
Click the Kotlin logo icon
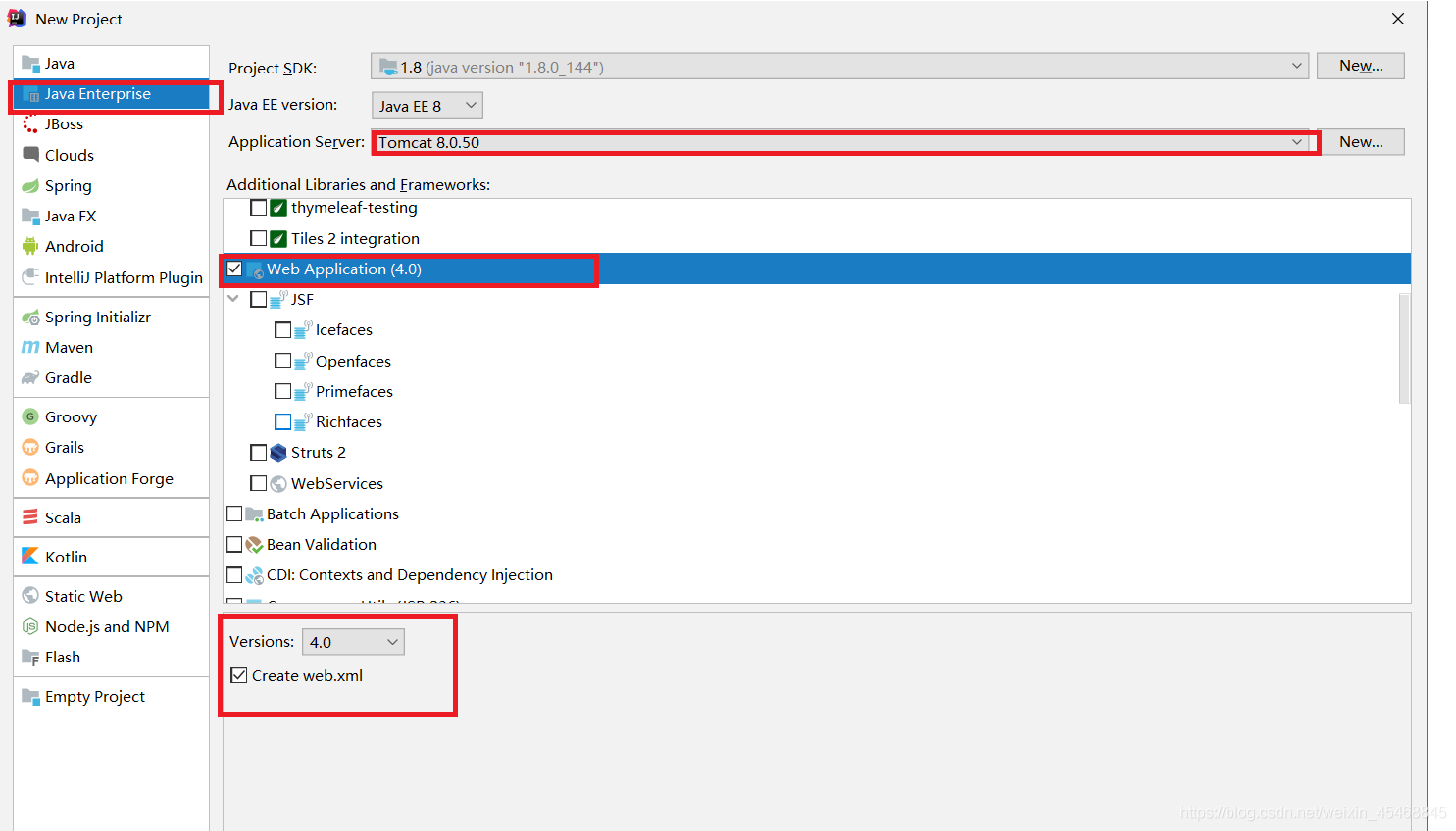30,557
